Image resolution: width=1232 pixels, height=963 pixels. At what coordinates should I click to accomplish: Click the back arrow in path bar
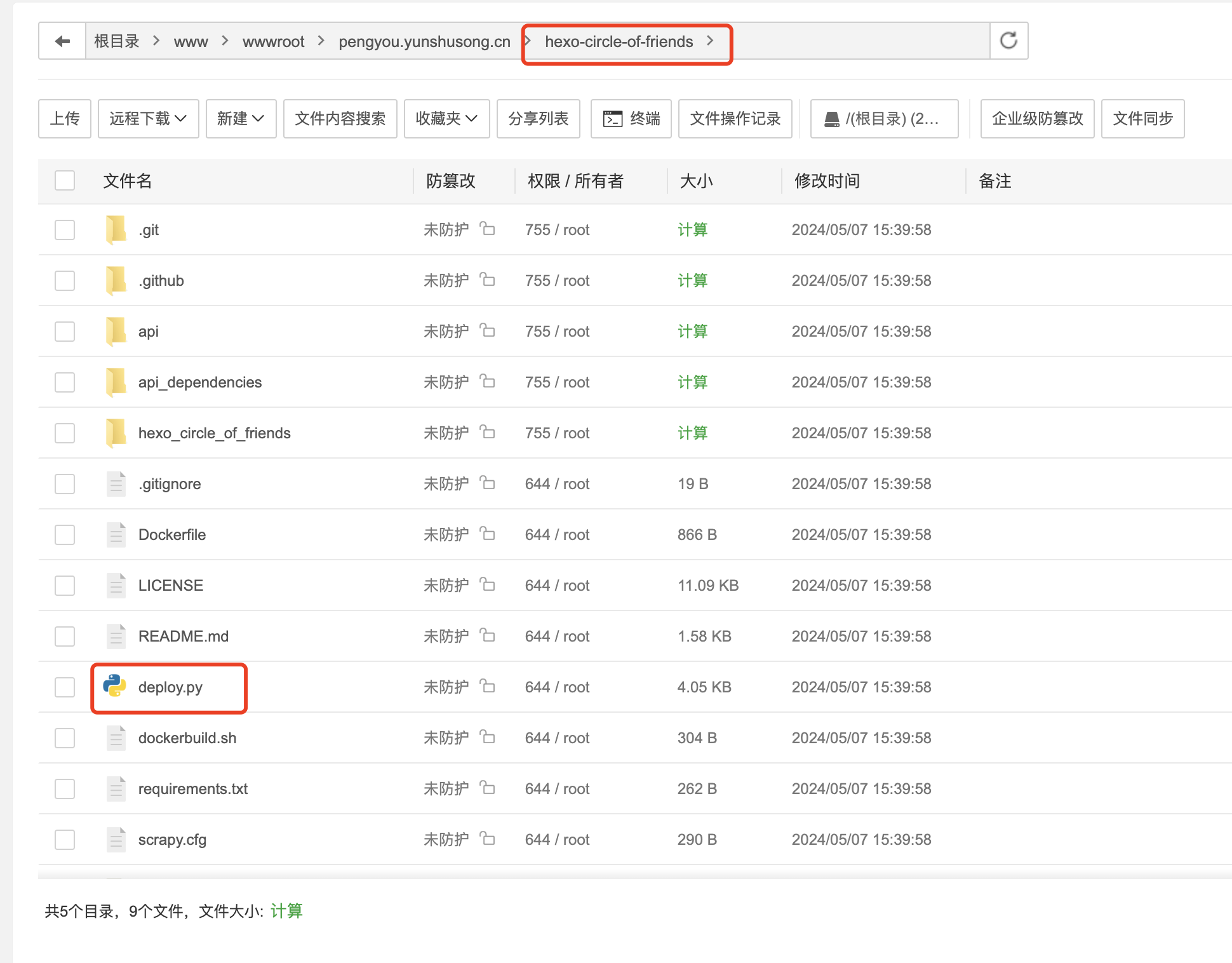click(62, 41)
